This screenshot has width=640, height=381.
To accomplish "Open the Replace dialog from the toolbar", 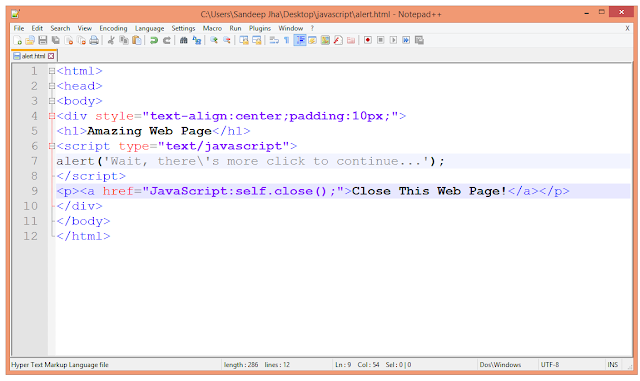I will pyautogui.click(x=197, y=40).
